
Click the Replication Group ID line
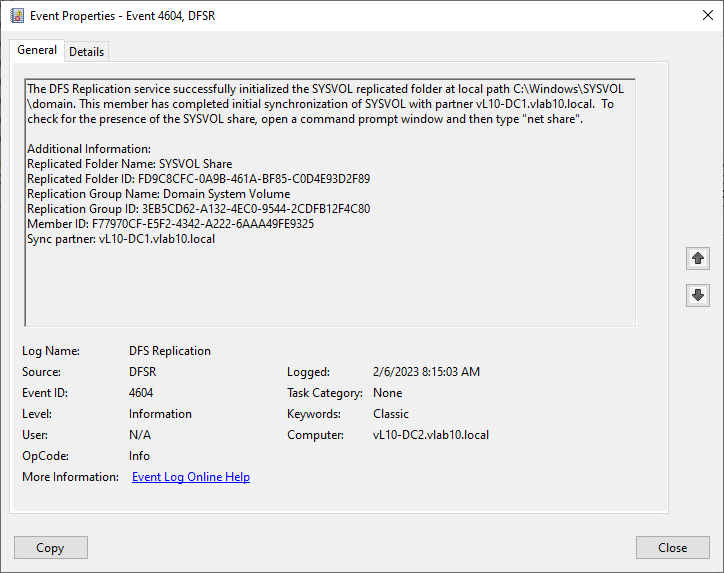198,209
